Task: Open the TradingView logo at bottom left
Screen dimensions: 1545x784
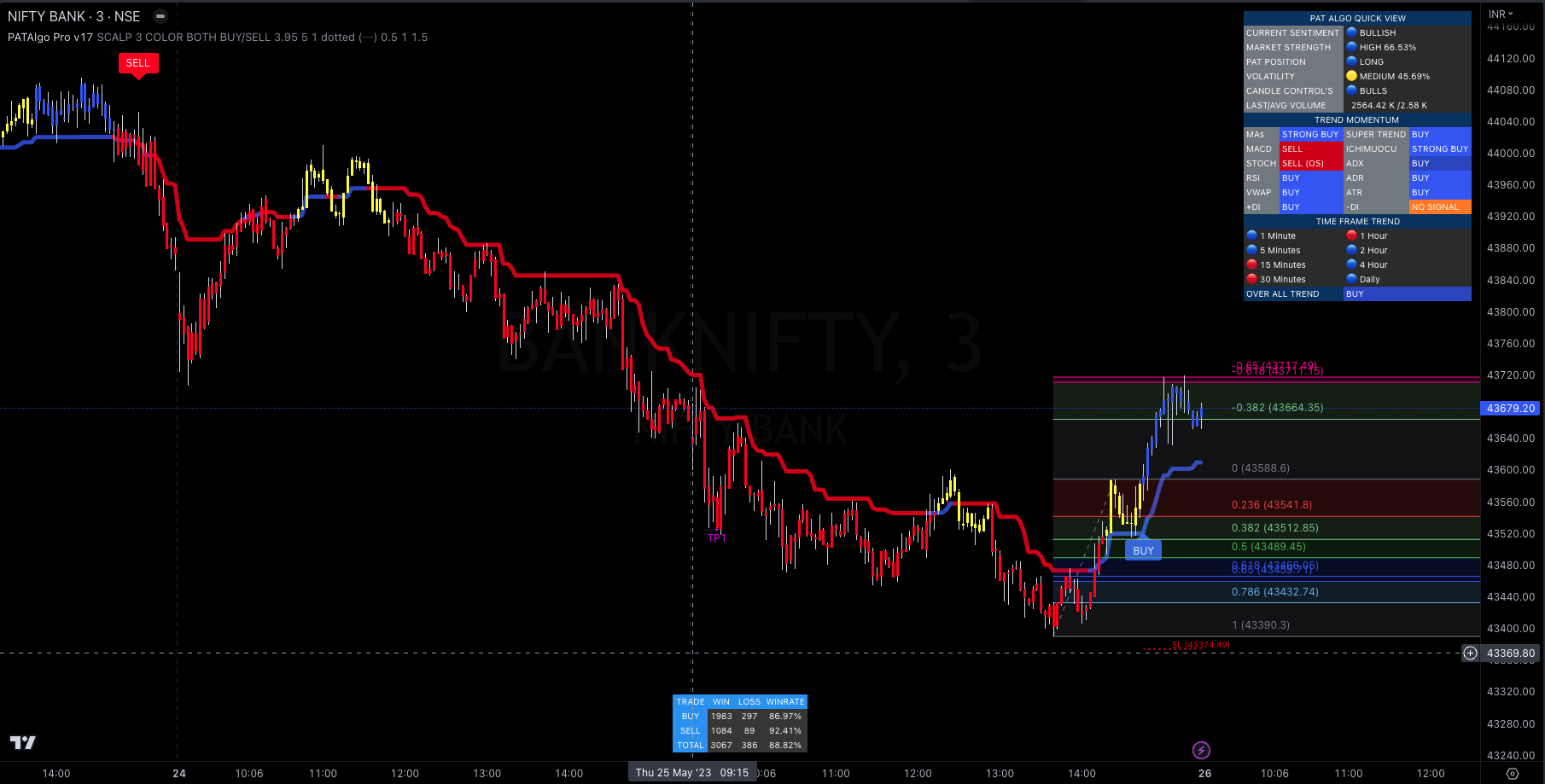Action: pos(23,742)
